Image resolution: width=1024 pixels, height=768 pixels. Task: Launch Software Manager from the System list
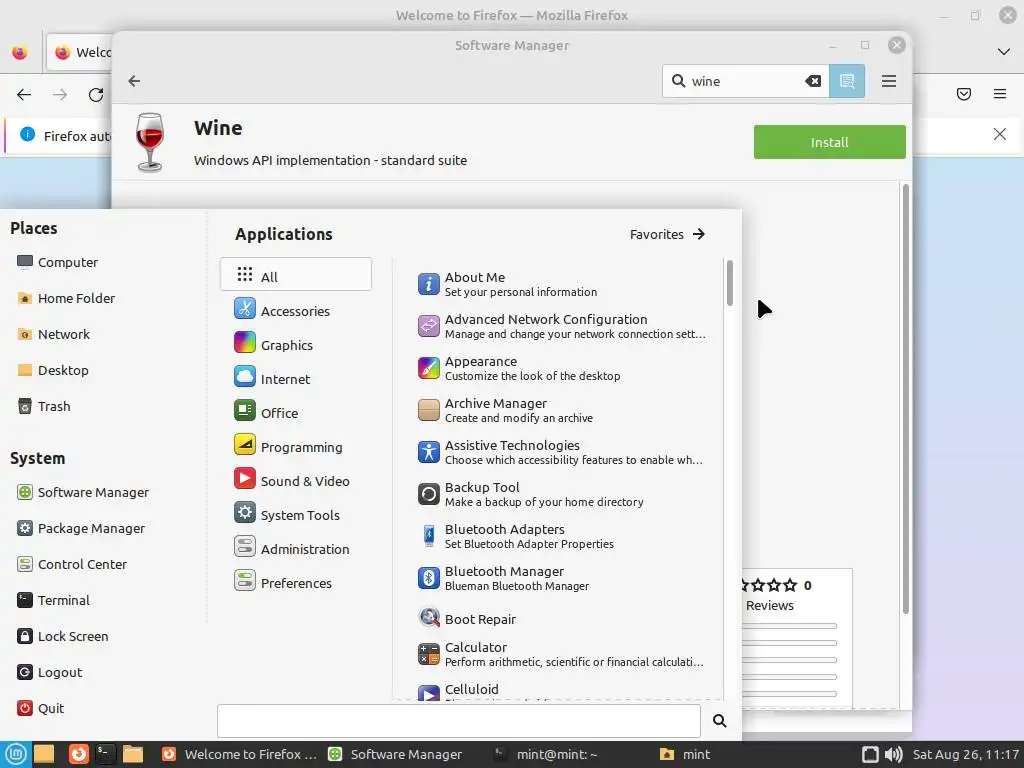(x=83, y=492)
